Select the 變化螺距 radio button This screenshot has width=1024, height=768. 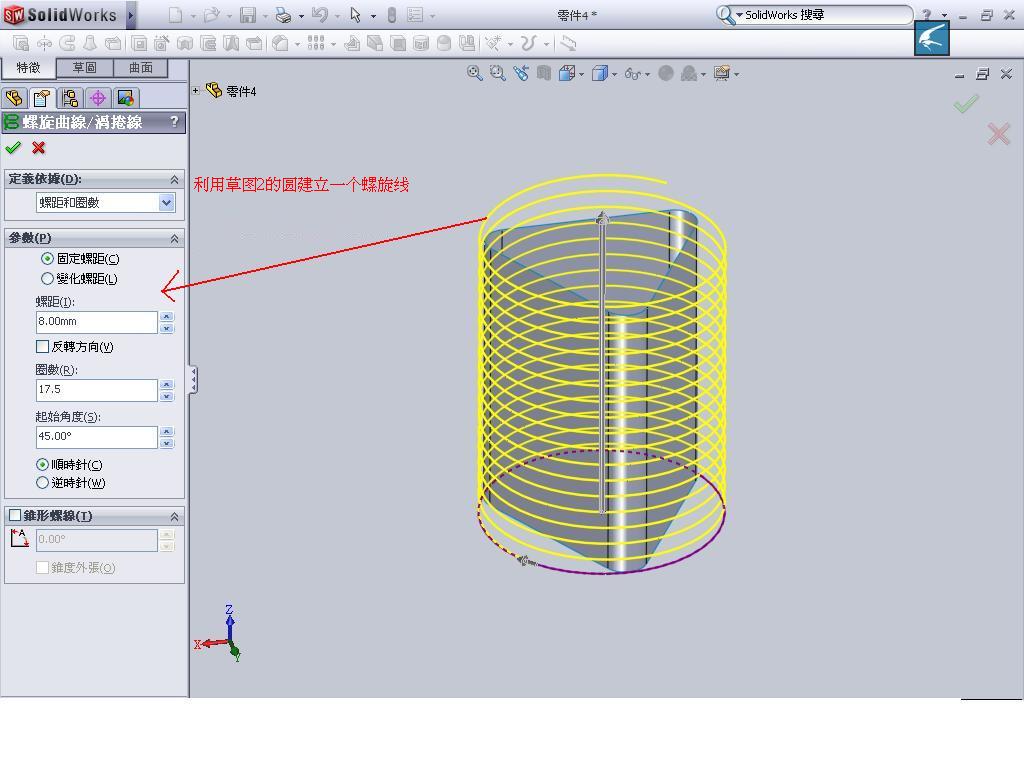47,279
